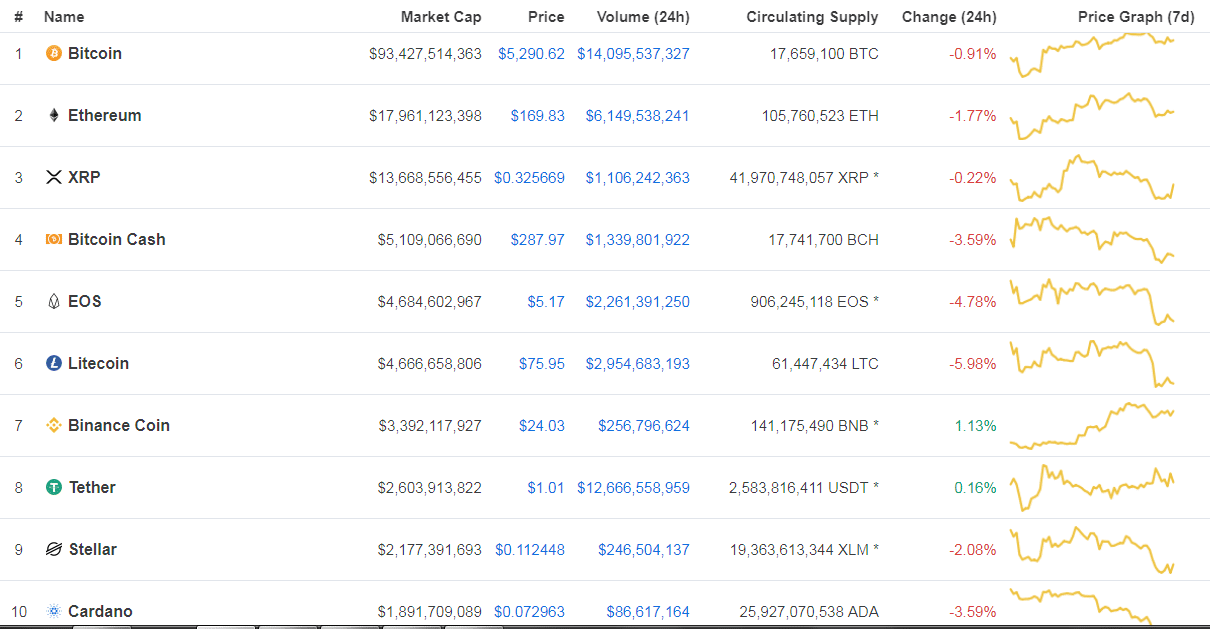Click the Litecoin logo icon
The height and width of the screenshot is (629, 1210).
pyautogui.click(x=54, y=363)
